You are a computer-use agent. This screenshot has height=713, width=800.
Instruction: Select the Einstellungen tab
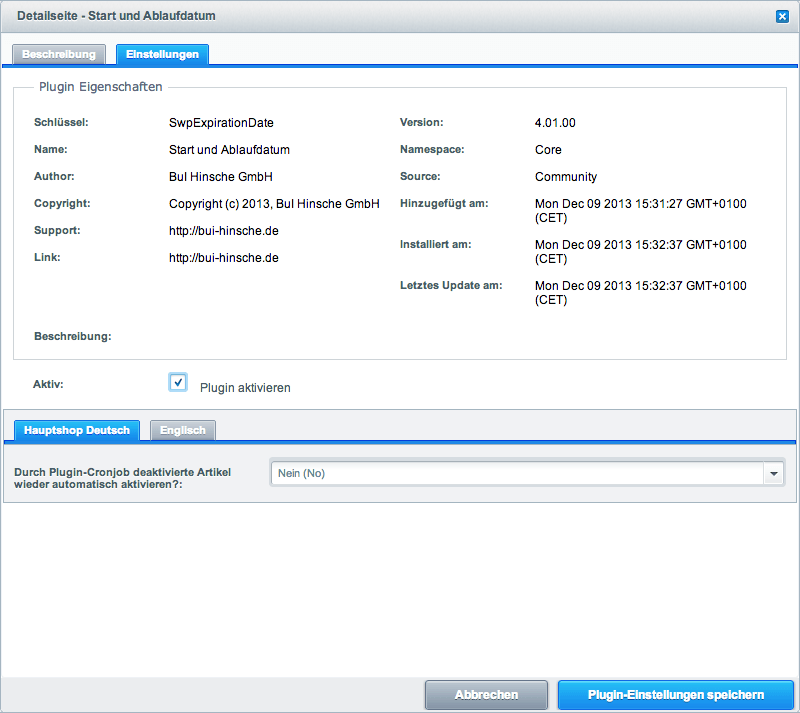(x=162, y=54)
